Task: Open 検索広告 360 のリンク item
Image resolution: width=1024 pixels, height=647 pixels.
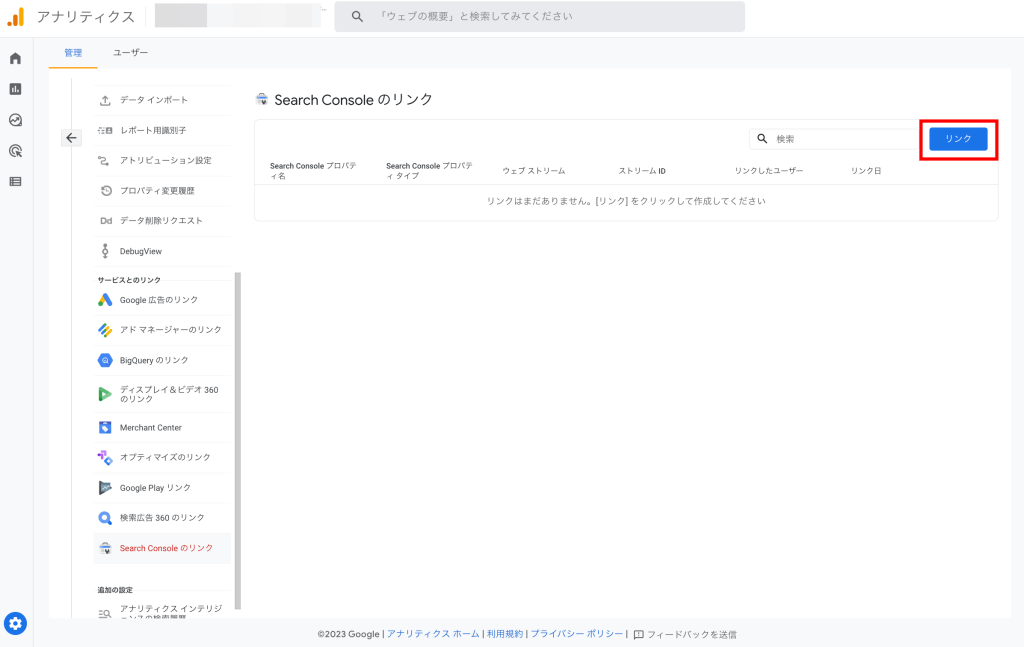Action: coord(162,518)
